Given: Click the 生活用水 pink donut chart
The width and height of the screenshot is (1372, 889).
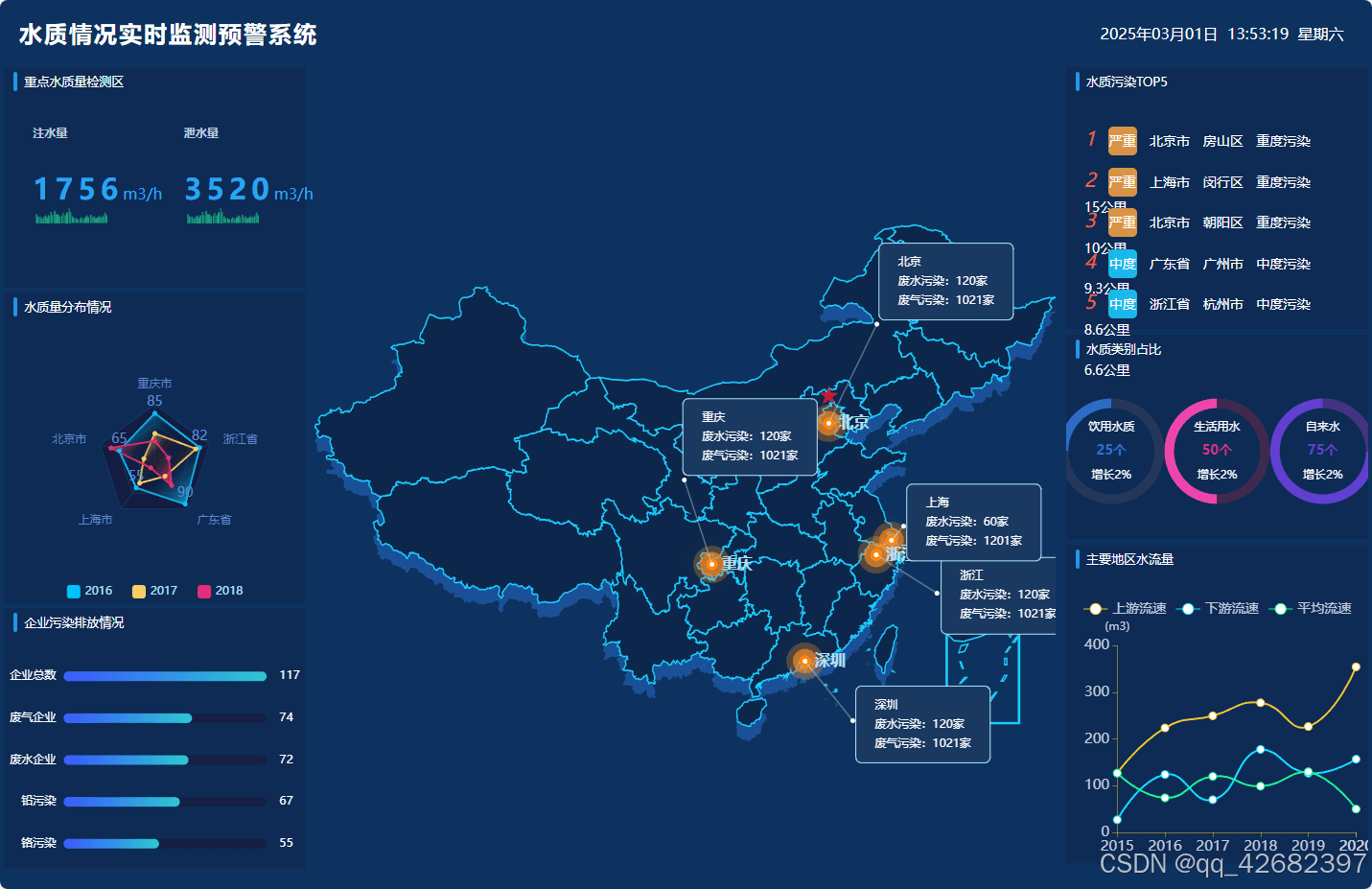Looking at the screenshot, I should coord(1217,451).
